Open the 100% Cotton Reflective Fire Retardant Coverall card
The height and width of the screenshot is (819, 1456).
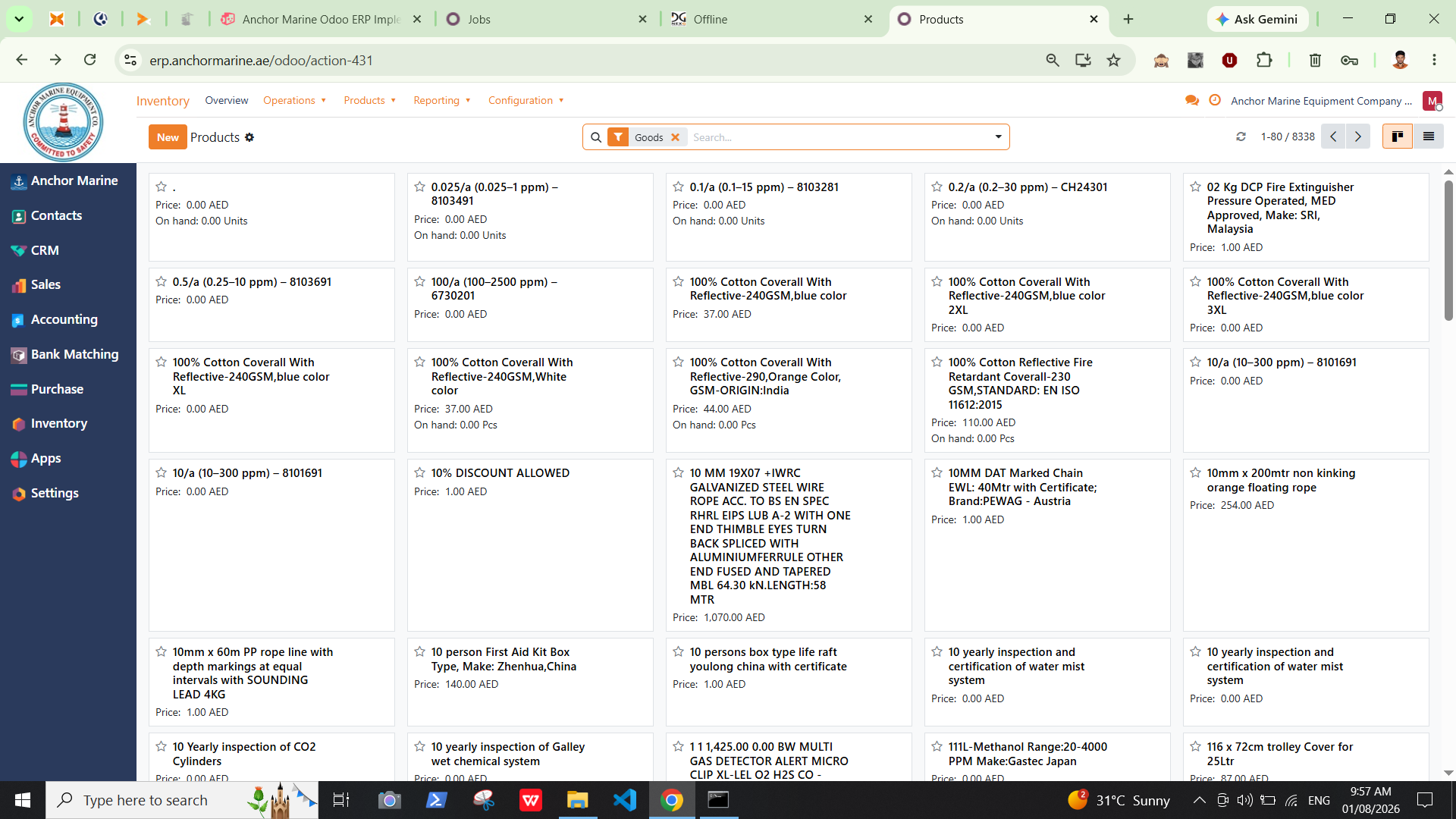coord(1046,400)
